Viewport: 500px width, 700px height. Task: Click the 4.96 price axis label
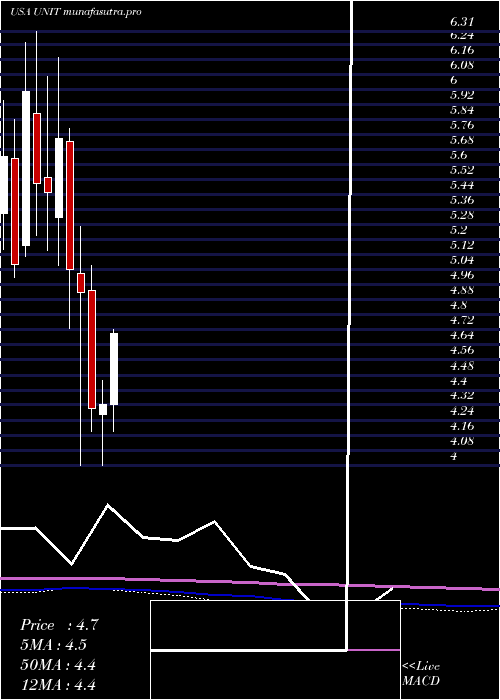pyautogui.click(x=462, y=275)
